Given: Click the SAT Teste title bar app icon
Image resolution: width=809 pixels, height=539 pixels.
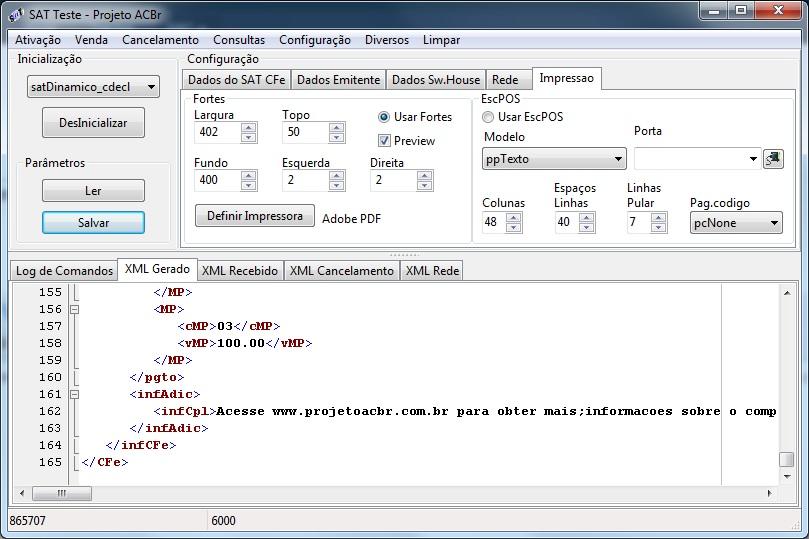Looking at the screenshot, I should (x=16, y=15).
